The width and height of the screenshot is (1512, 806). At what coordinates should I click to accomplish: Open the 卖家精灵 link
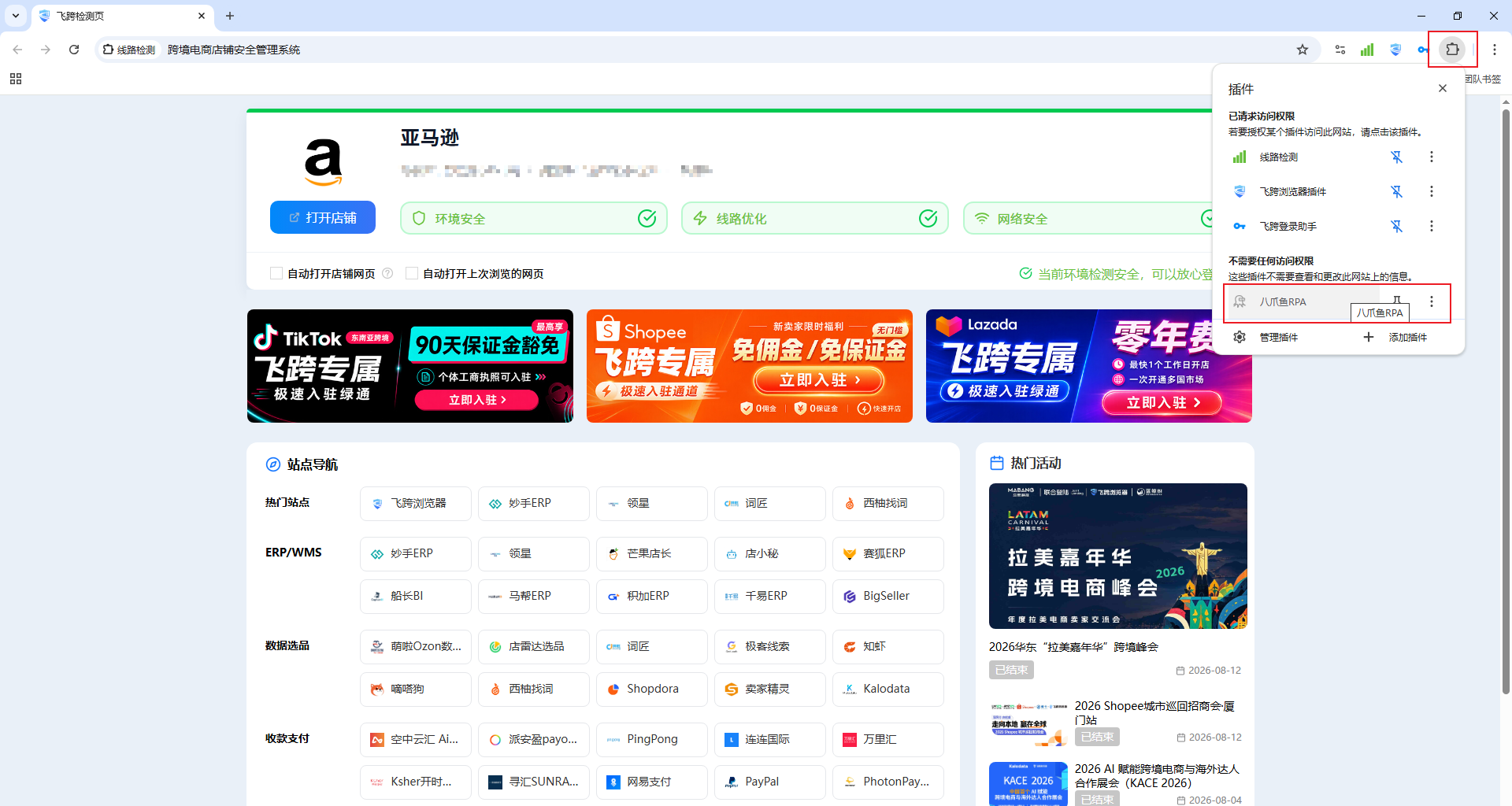coord(770,690)
